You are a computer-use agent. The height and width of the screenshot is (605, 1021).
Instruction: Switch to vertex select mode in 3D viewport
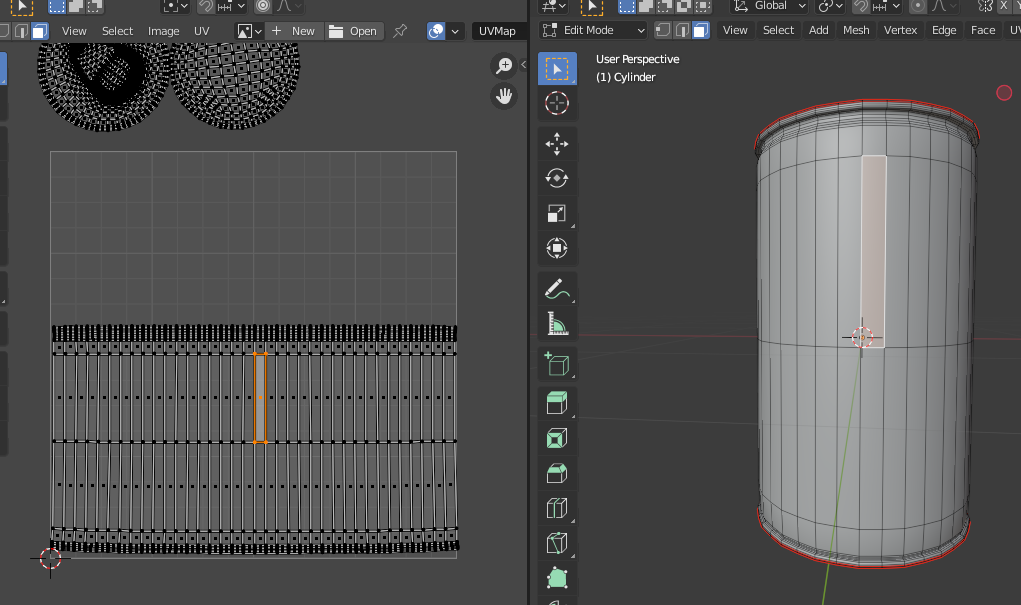[x=663, y=30]
